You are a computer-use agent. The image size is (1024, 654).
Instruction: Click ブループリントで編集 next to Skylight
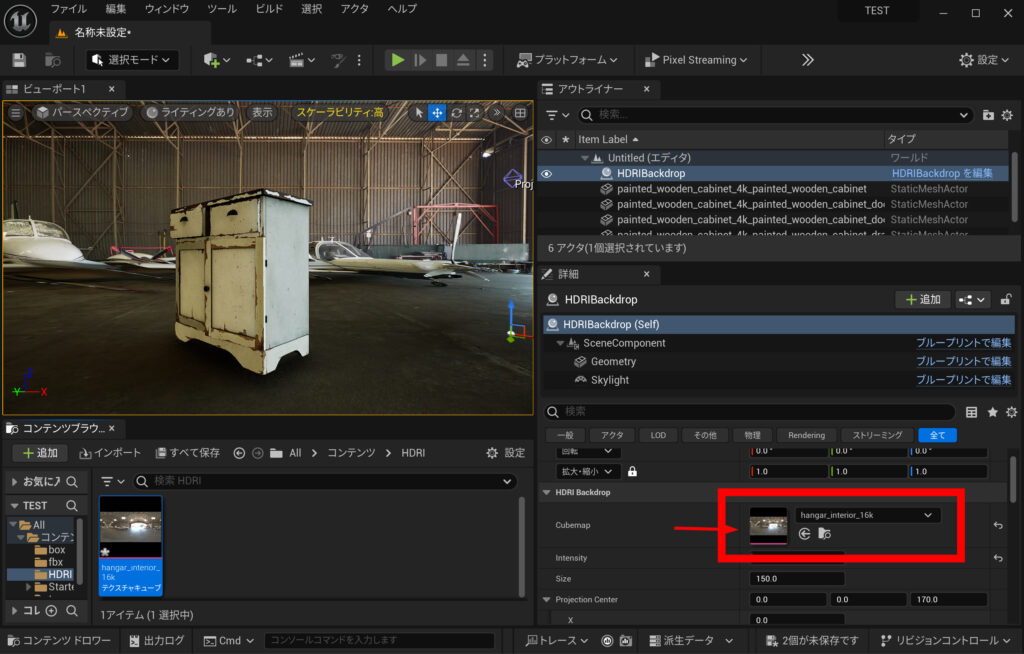click(x=964, y=380)
